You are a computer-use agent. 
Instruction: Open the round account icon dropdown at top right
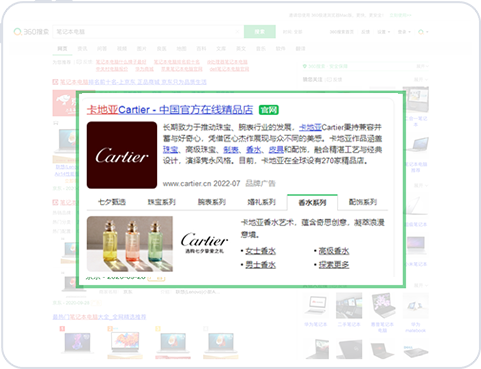(423, 32)
